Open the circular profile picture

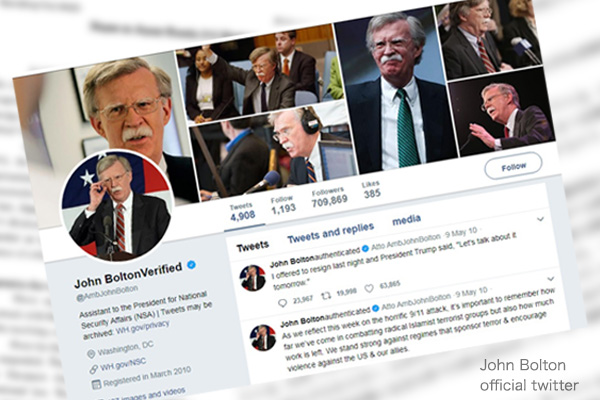tap(117, 205)
